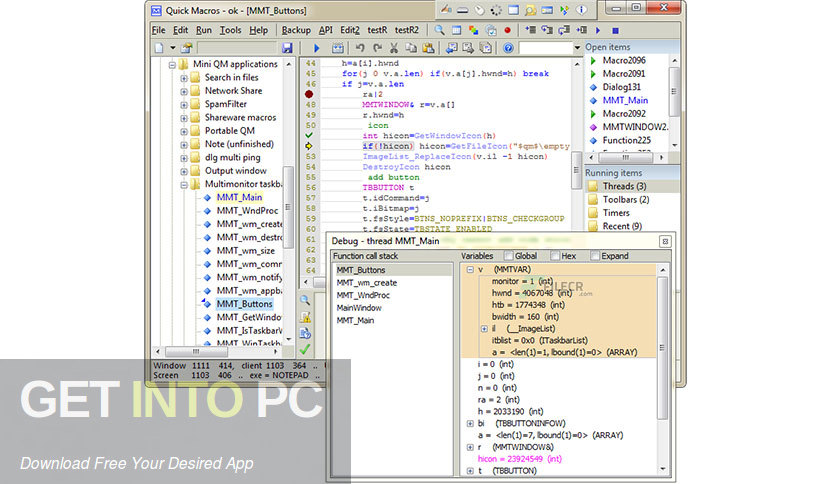Expand the Network Share folder
Image resolution: width=836 pixels, height=484 pixels.
(x=183, y=91)
